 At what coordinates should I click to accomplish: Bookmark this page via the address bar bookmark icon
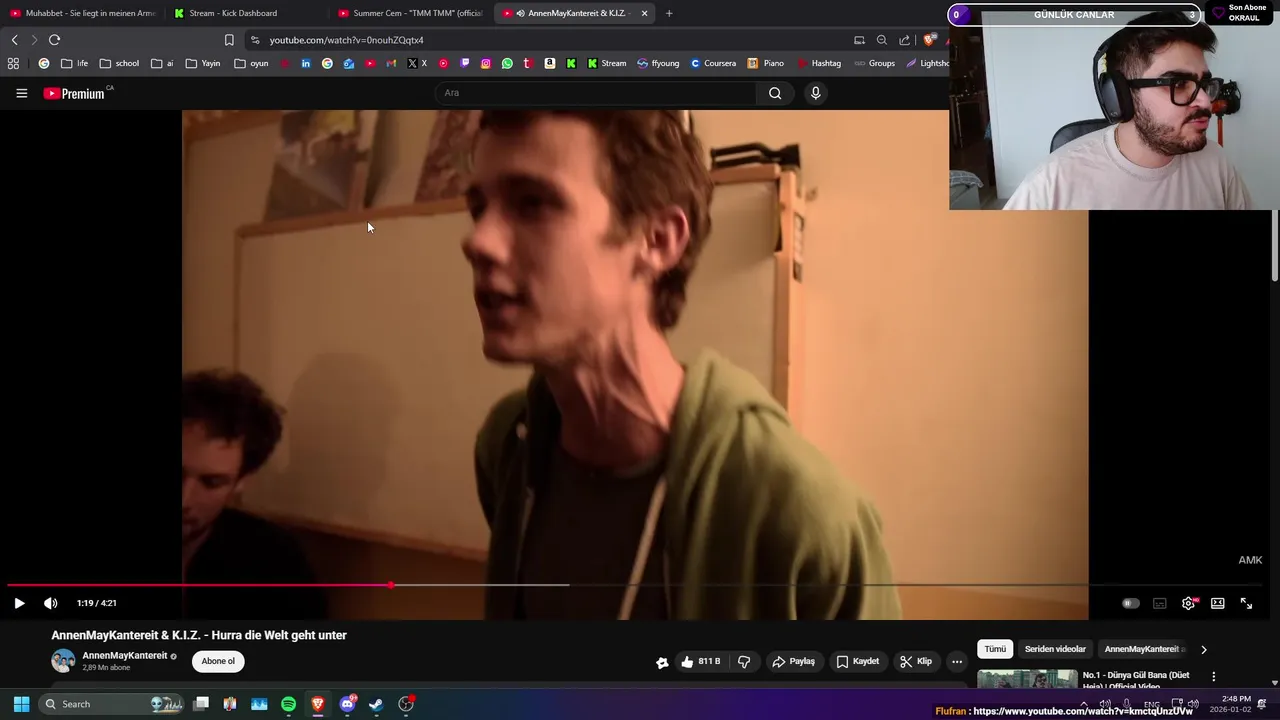tap(229, 40)
